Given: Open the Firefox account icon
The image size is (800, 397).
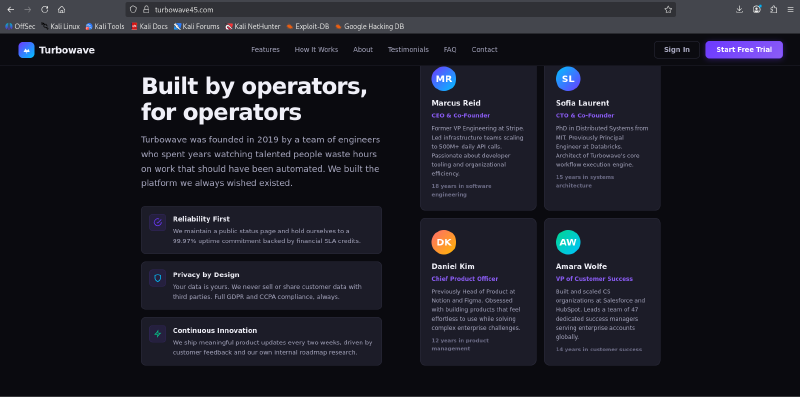Looking at the screenshot, I should pyautogui.click(x=757, y=9).
